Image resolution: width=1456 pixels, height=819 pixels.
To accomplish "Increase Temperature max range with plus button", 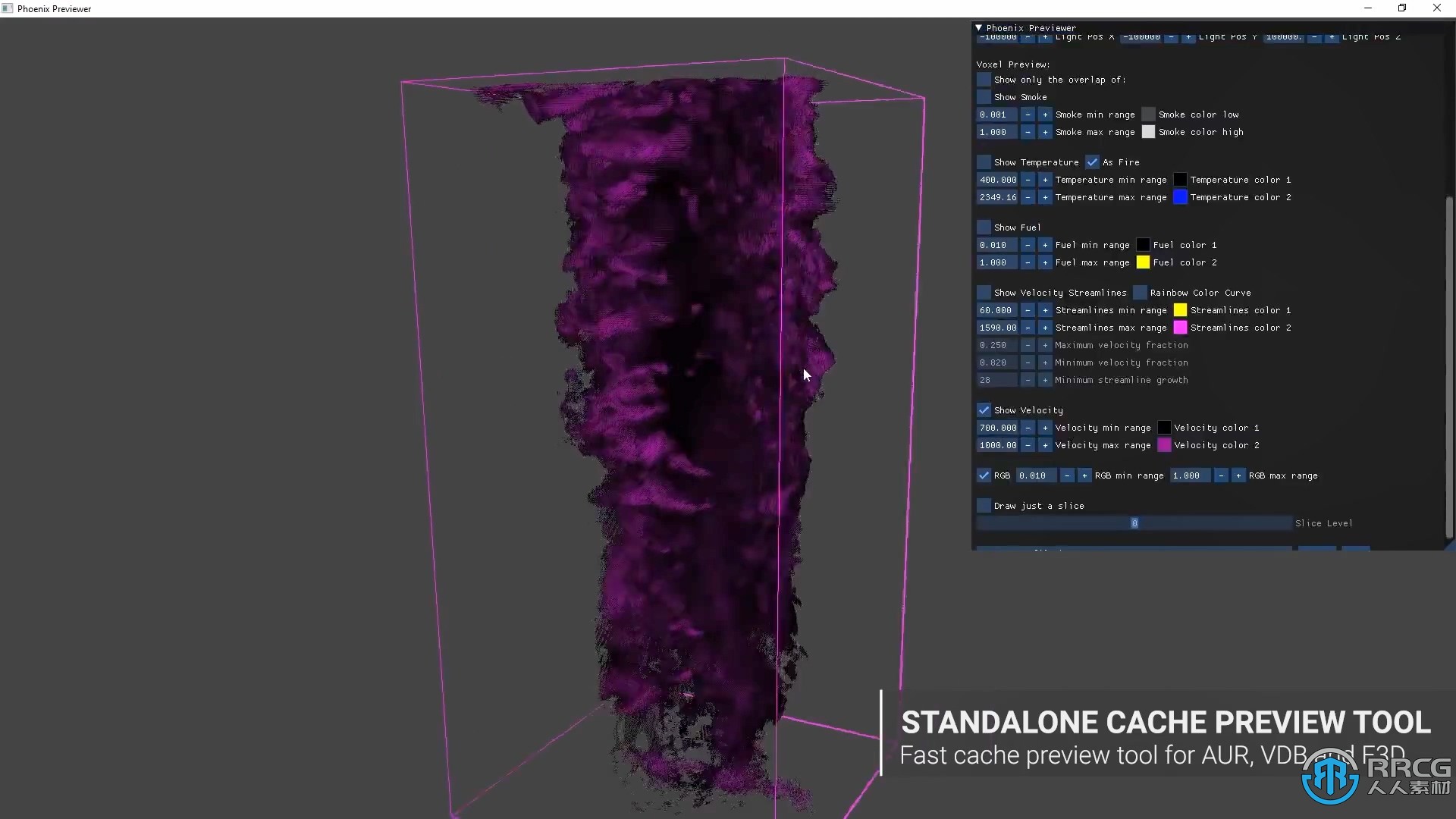I will tap(1045, 197).
